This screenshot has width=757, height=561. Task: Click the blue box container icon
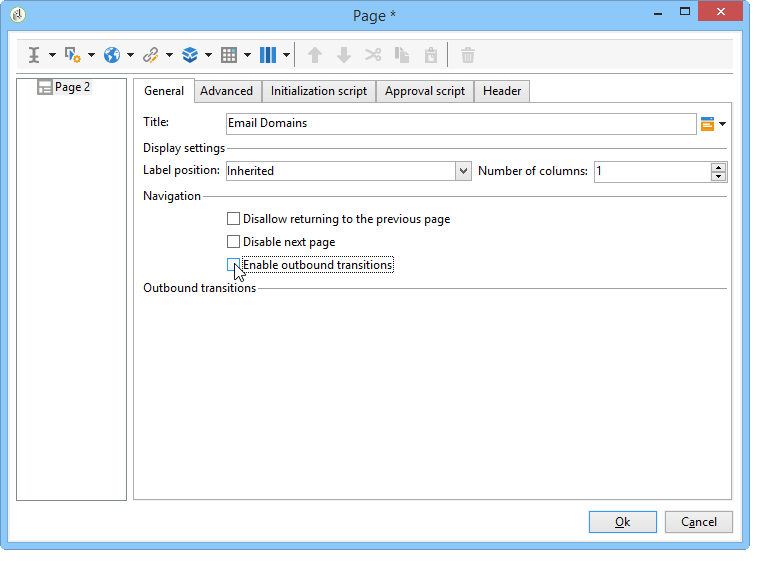pos(190,55)
